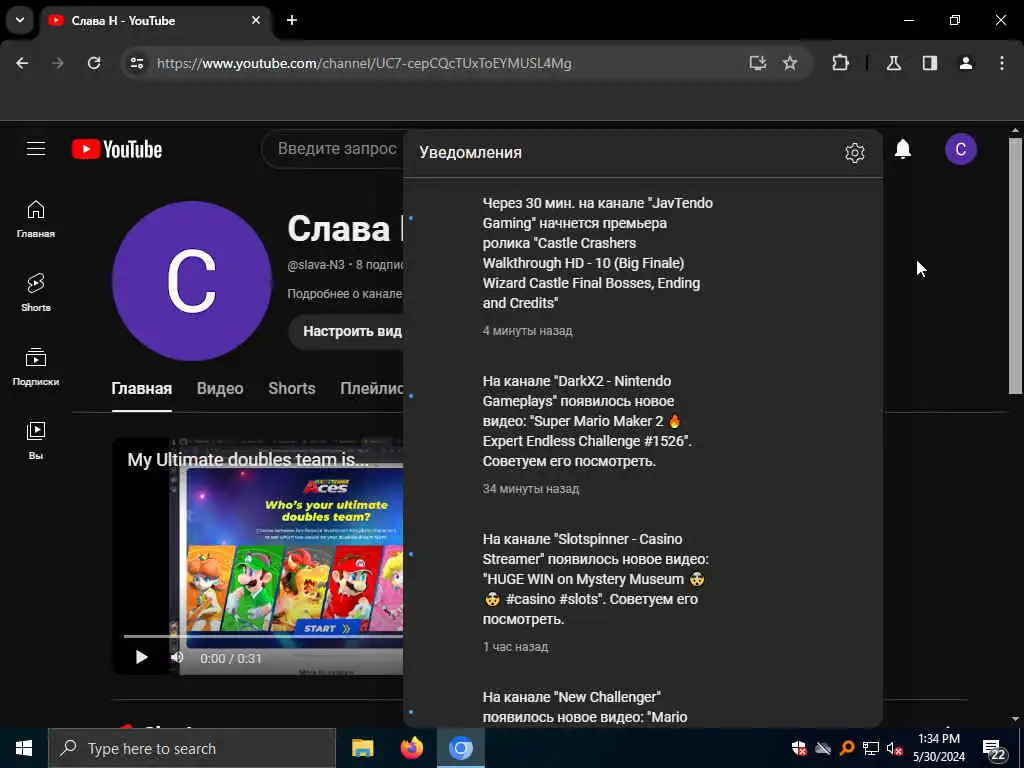Switch to the Плейлисты channel tab

tap(372, 389)
